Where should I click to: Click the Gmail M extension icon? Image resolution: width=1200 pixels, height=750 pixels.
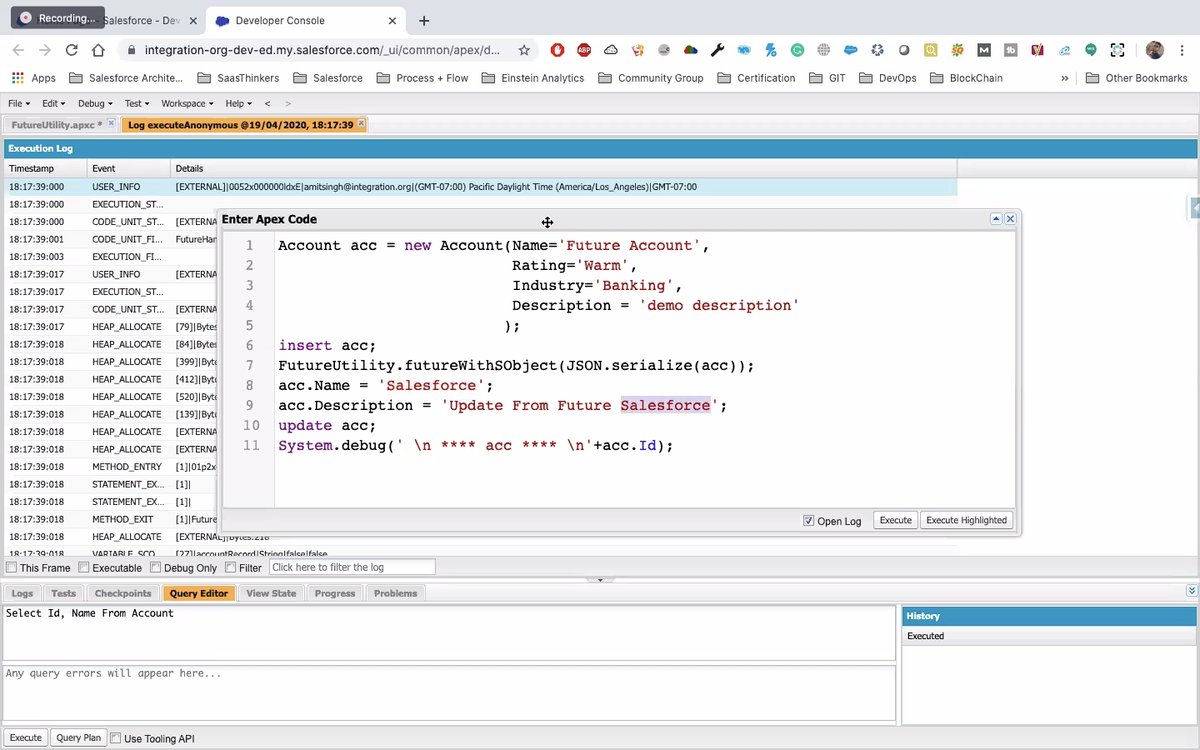coord(984,50)
